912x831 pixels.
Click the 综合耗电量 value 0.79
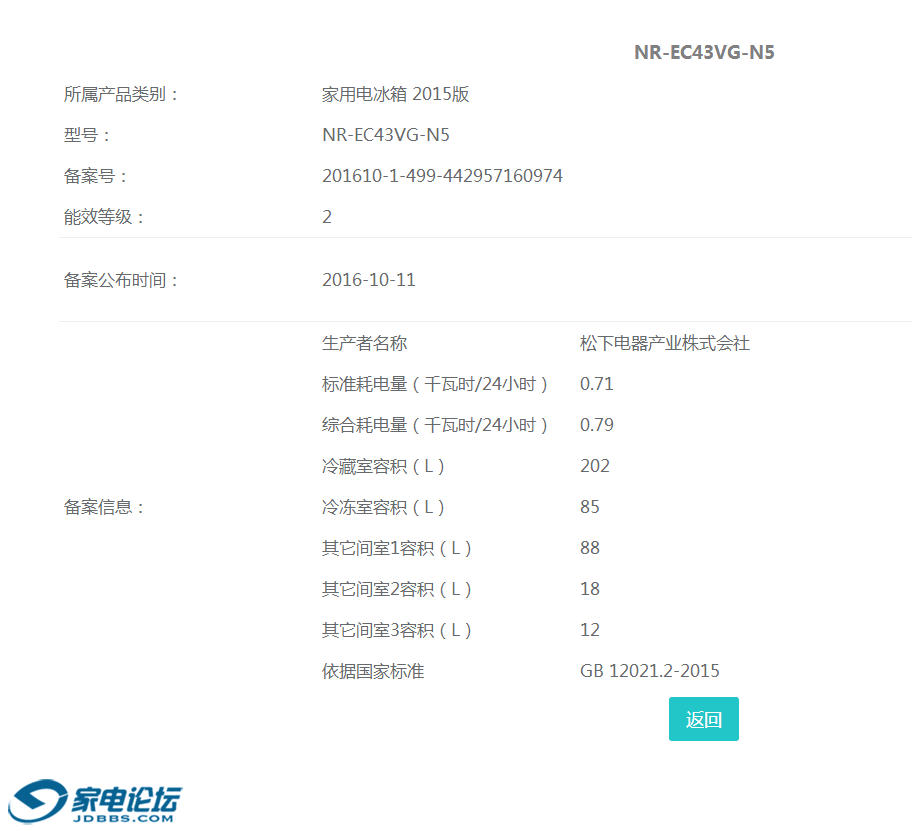click(x=596, y=425)
